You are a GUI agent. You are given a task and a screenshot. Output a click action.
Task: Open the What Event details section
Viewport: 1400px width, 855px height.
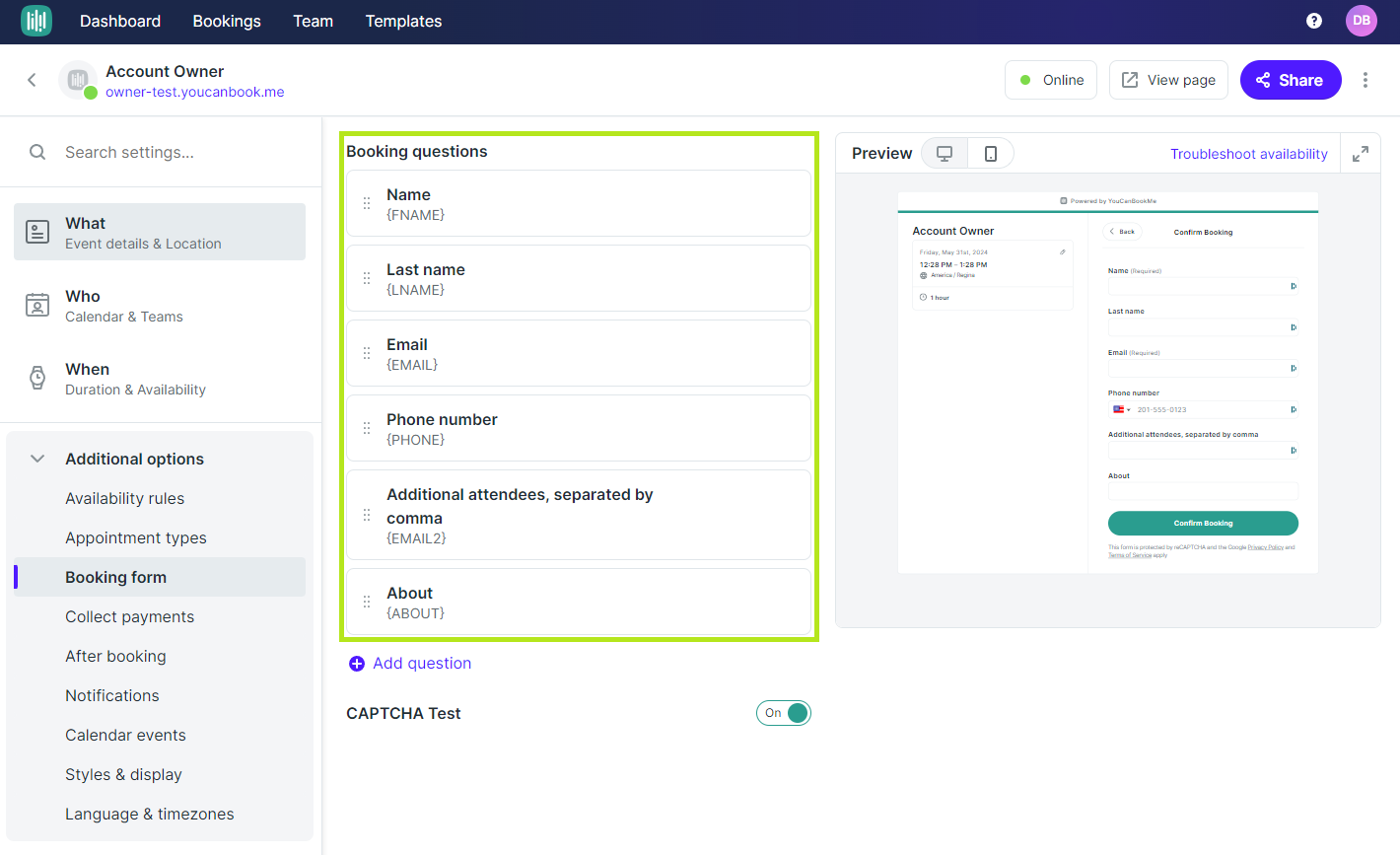click(160, 232)
